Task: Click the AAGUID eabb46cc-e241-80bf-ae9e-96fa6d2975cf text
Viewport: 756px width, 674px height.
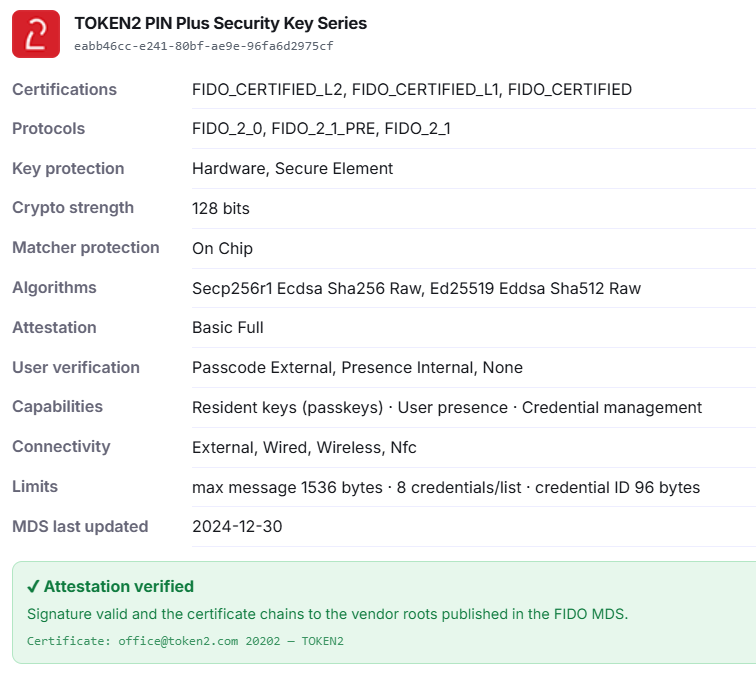Action: 203,46
